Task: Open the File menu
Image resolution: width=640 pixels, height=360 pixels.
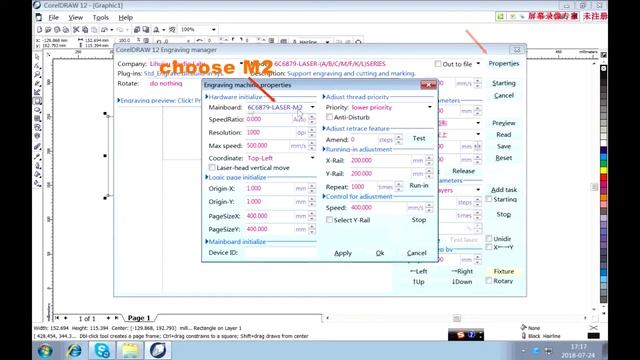Action: [x=53, y=18]
